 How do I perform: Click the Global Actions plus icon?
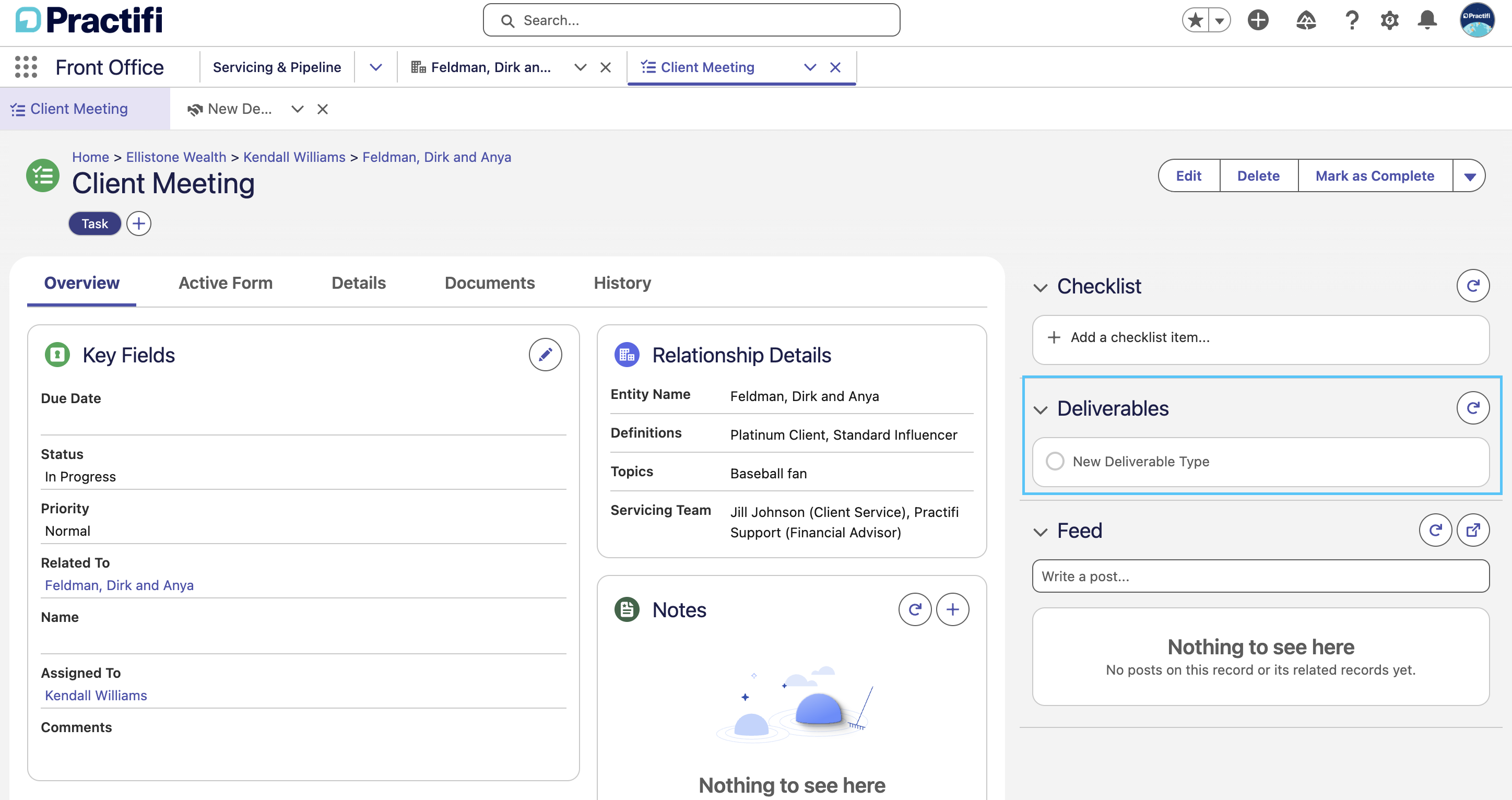[x=1258, y=20]
